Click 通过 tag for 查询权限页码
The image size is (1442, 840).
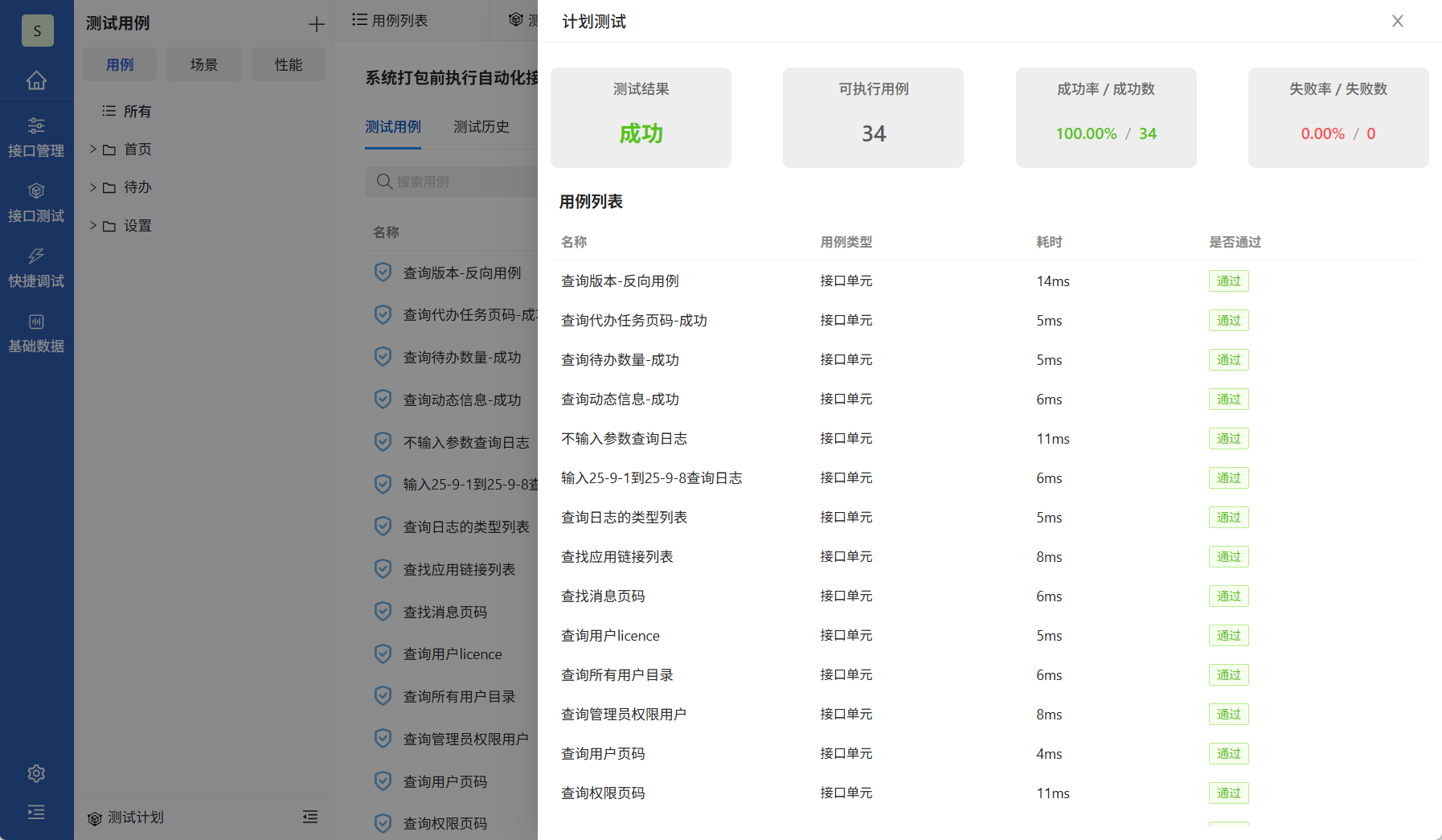tap(1228, 793)
